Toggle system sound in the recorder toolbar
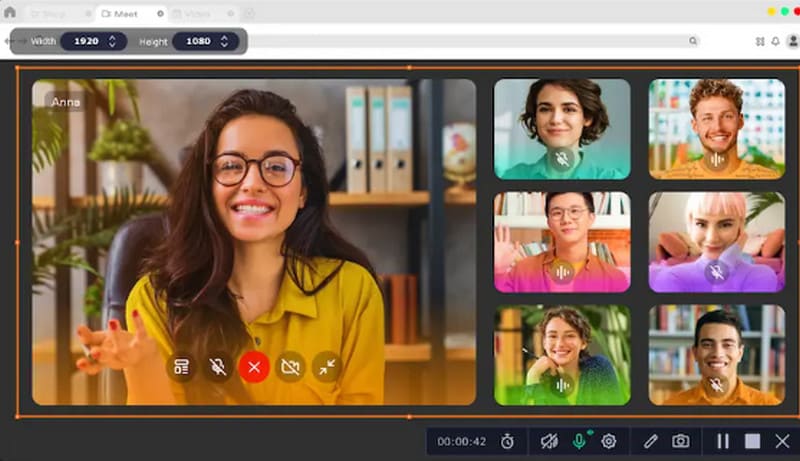The height and width of the screenshot is (461, 800). coord(548,441)
